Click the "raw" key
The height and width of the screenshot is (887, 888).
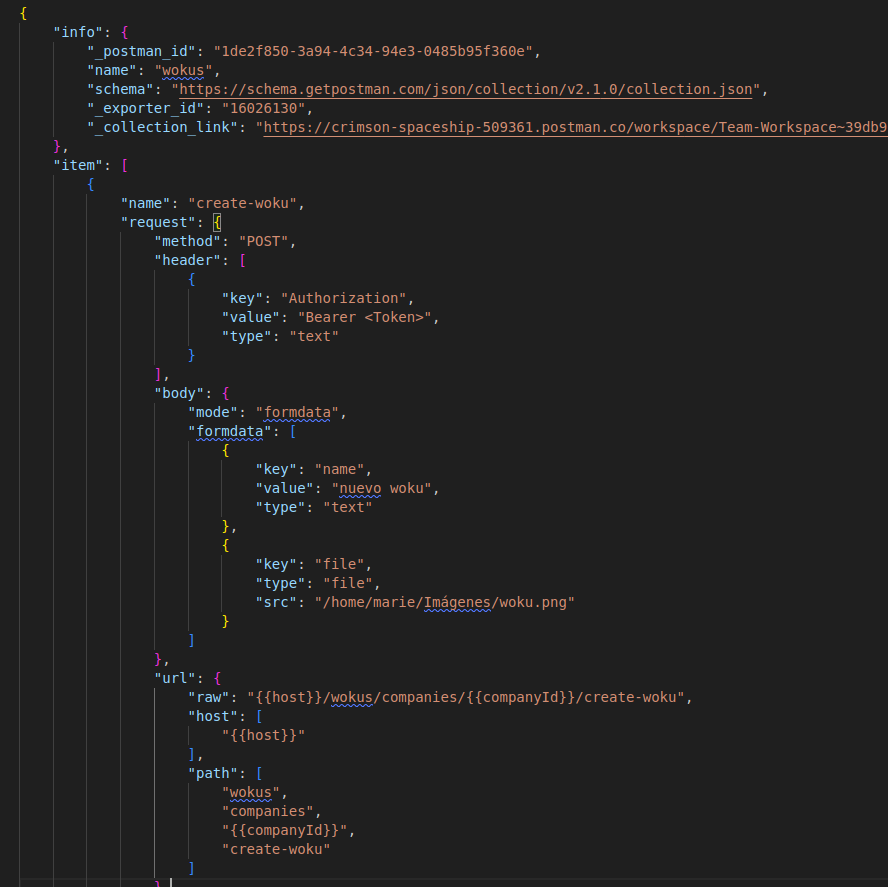[x=208, y=697]
